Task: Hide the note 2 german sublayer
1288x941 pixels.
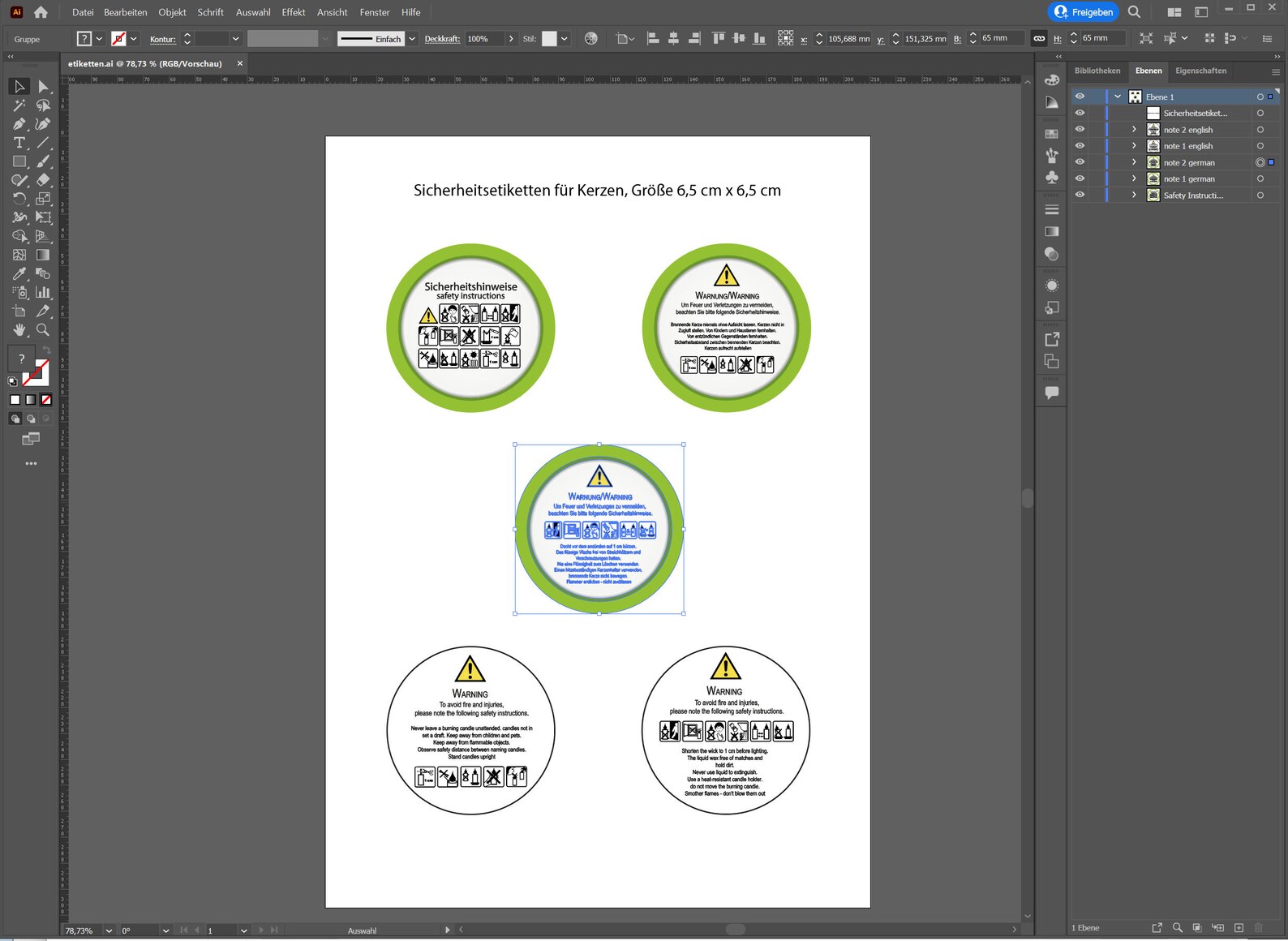Action: point(1080,162)
